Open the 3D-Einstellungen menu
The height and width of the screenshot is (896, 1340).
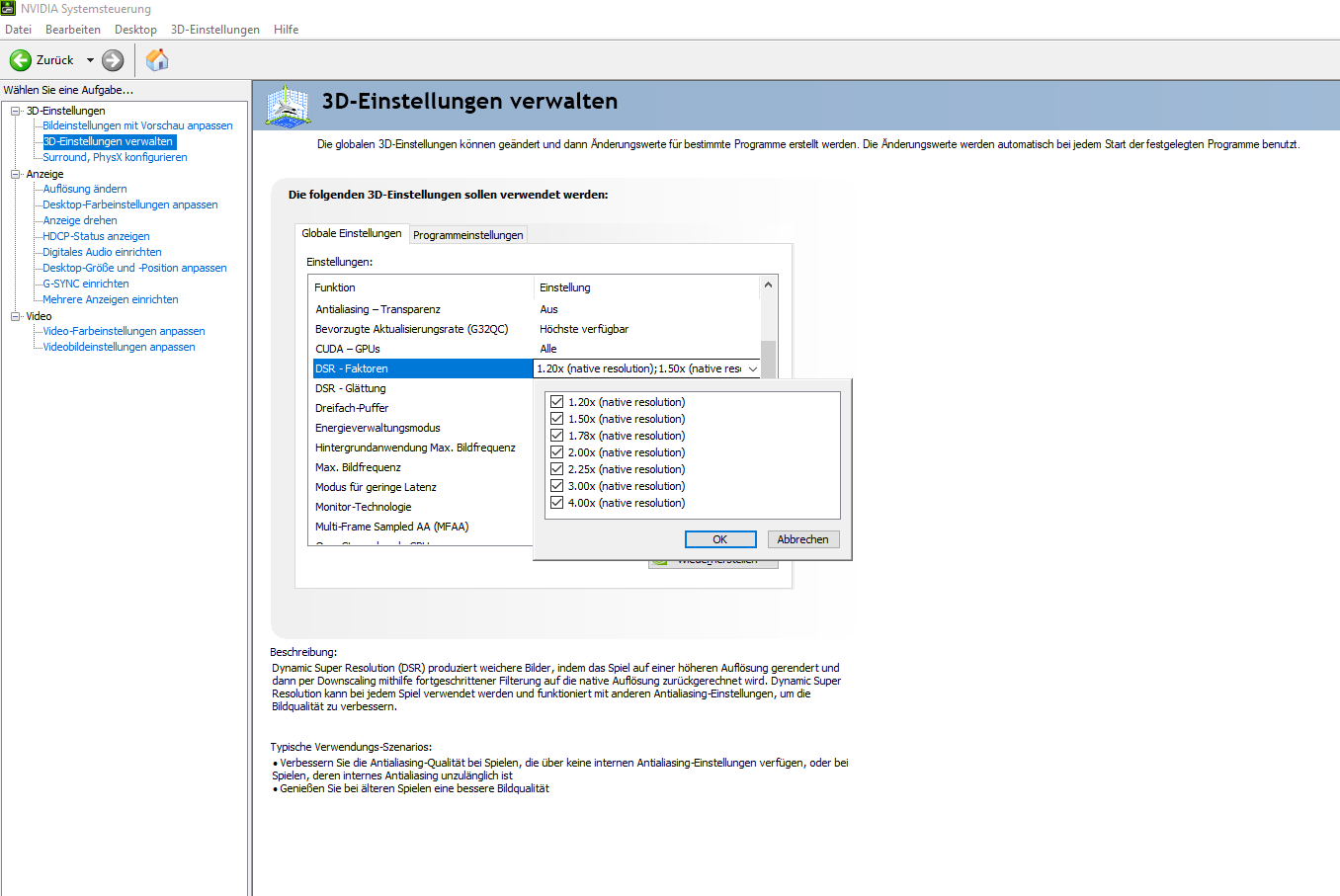click(x=215, y=30)
